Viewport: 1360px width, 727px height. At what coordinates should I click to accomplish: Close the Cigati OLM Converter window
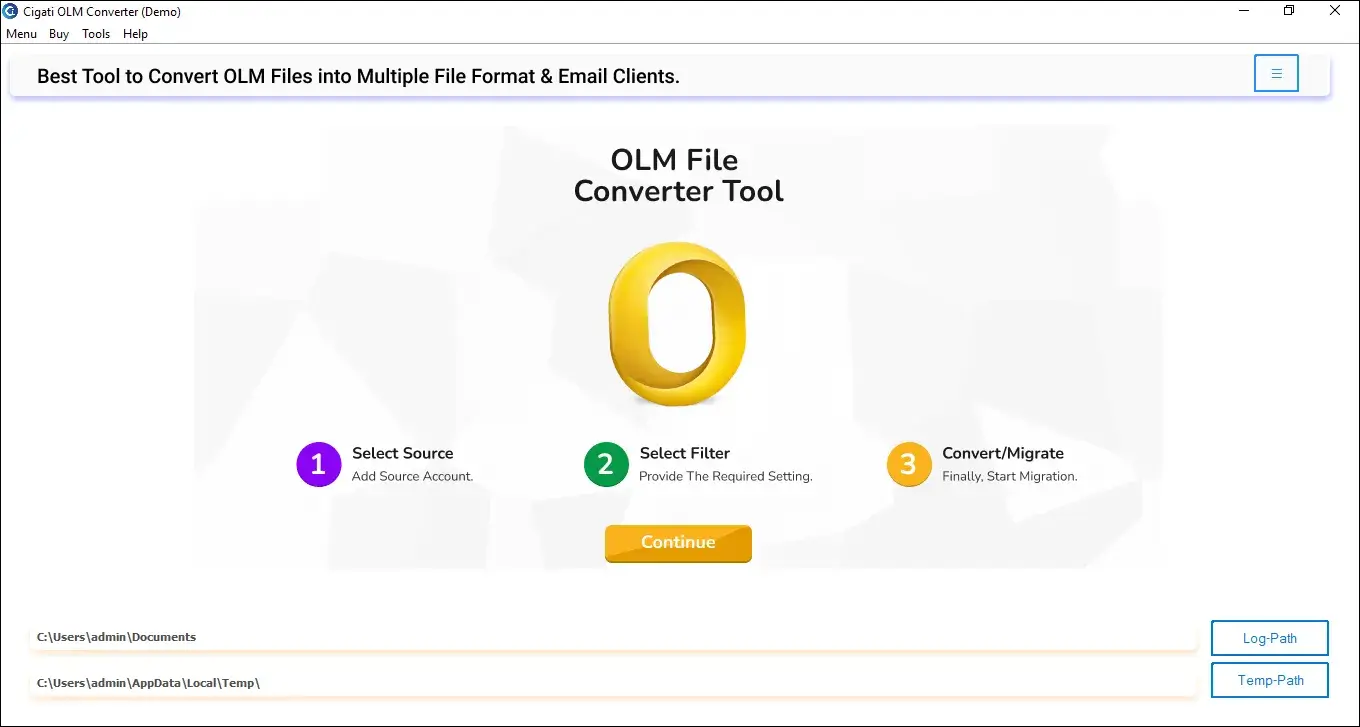(x=1335, y=11)
